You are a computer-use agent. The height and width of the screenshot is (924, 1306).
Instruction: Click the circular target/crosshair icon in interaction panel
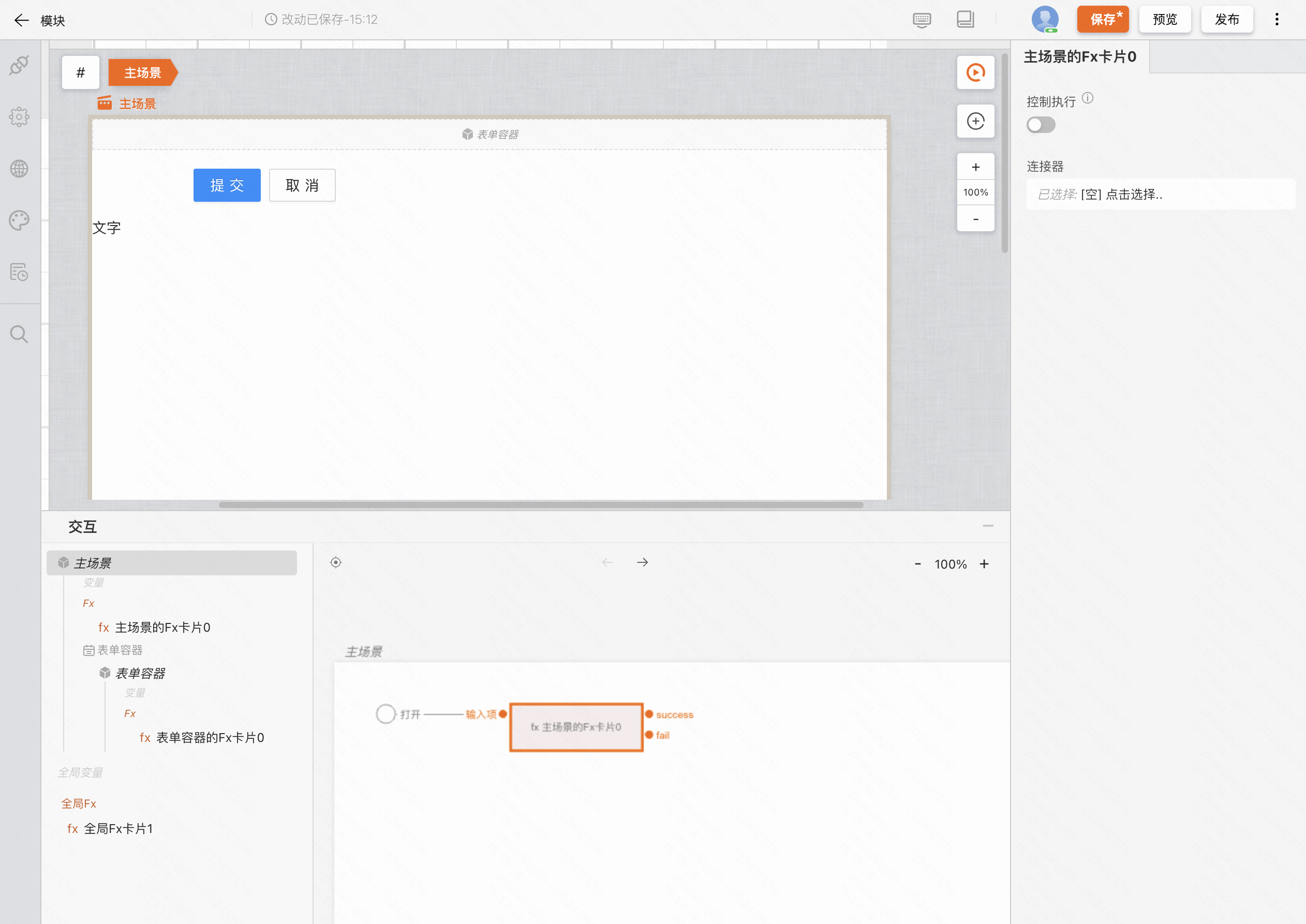(336, 563)
